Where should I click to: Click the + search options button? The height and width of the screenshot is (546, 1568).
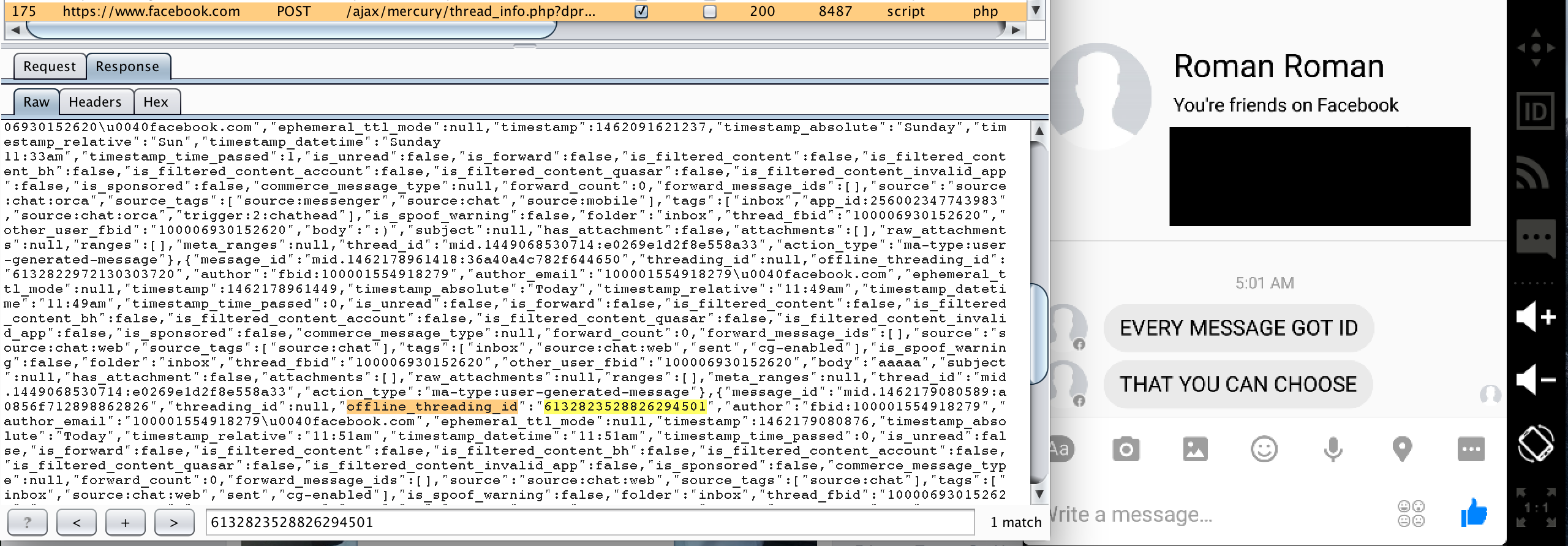pos(125,522)
